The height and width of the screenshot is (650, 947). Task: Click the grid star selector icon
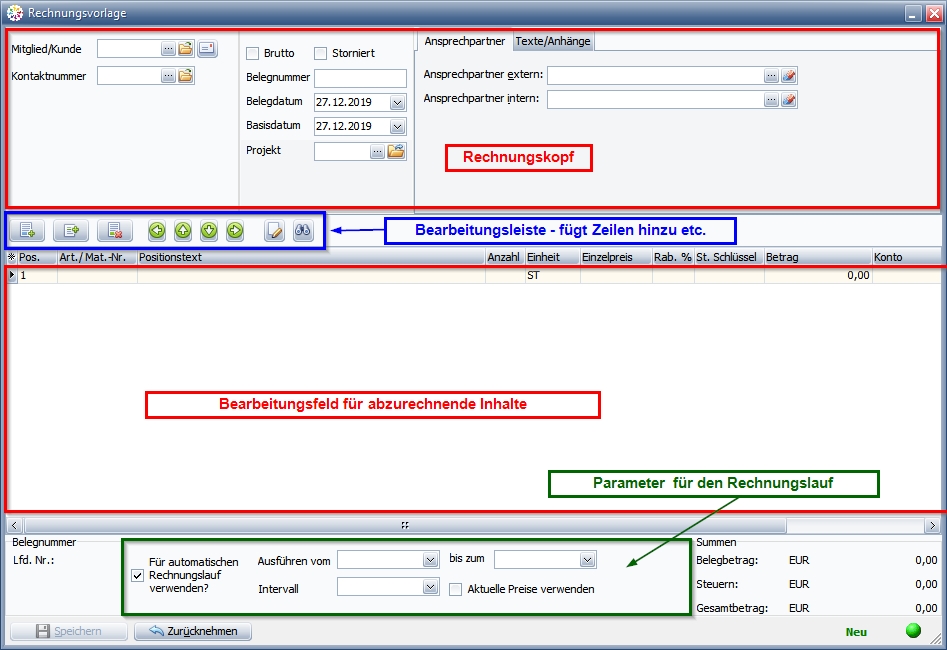point(11,257)
